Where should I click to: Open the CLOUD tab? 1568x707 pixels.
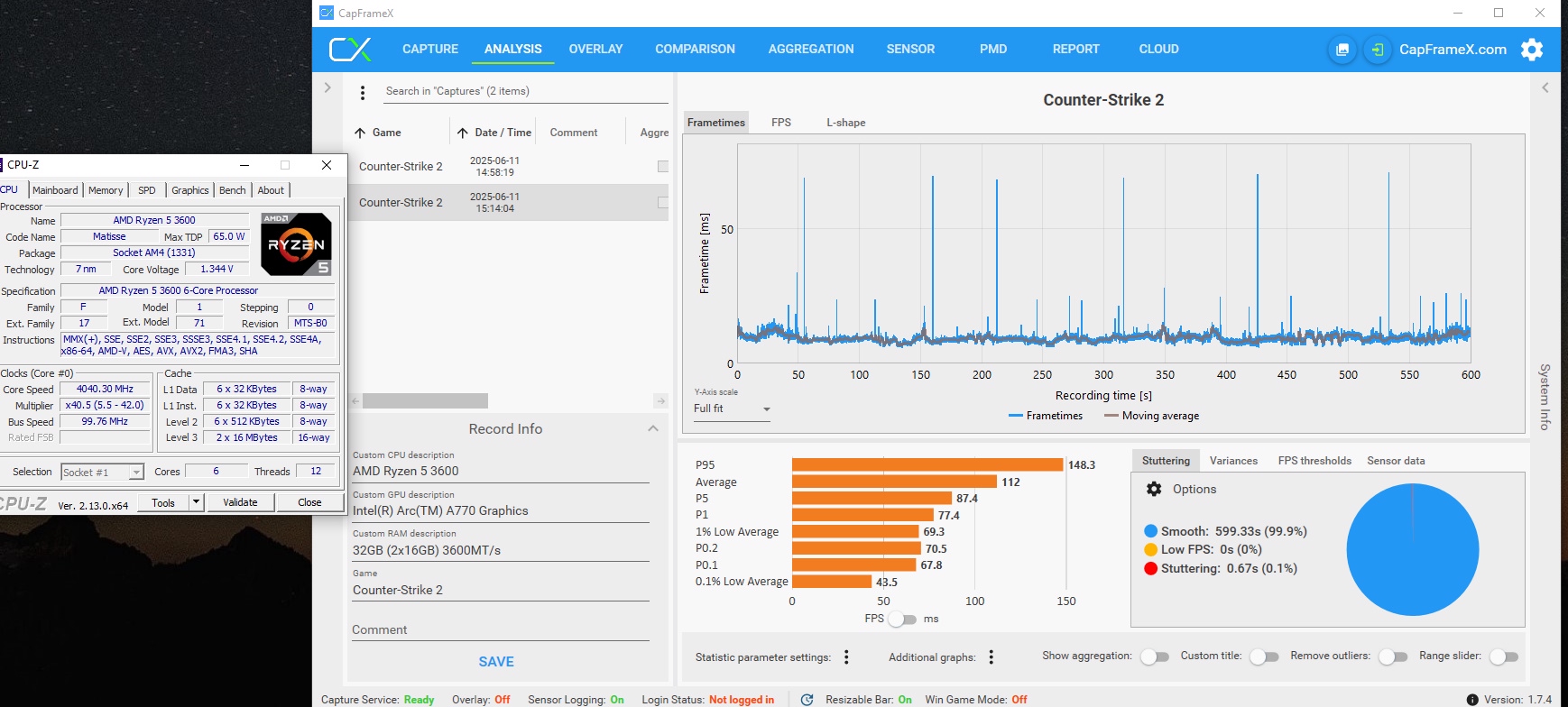(1158, 50)
